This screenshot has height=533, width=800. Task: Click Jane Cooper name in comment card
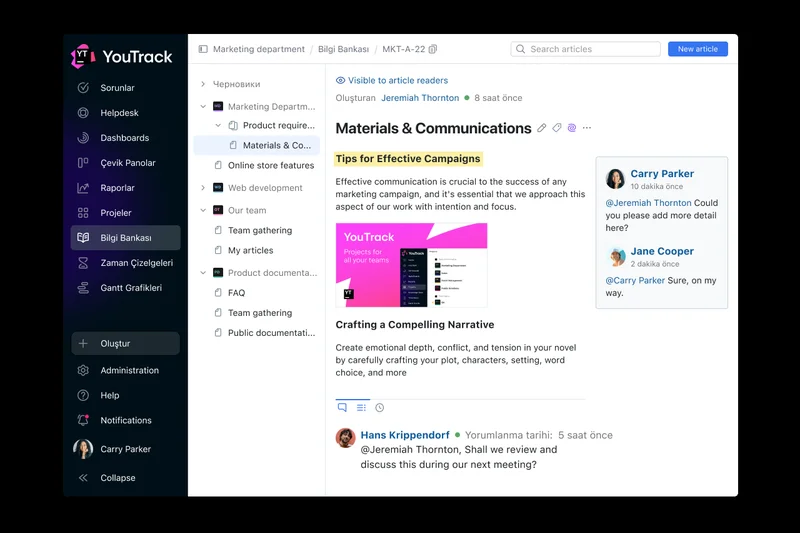point(662,251)
